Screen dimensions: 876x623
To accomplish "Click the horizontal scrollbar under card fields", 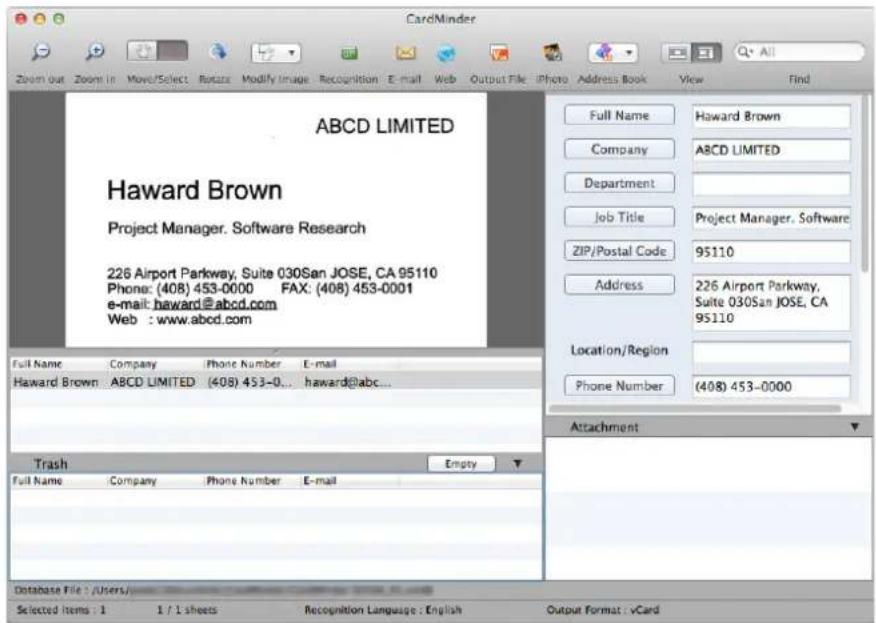I will tap(695, 408).
